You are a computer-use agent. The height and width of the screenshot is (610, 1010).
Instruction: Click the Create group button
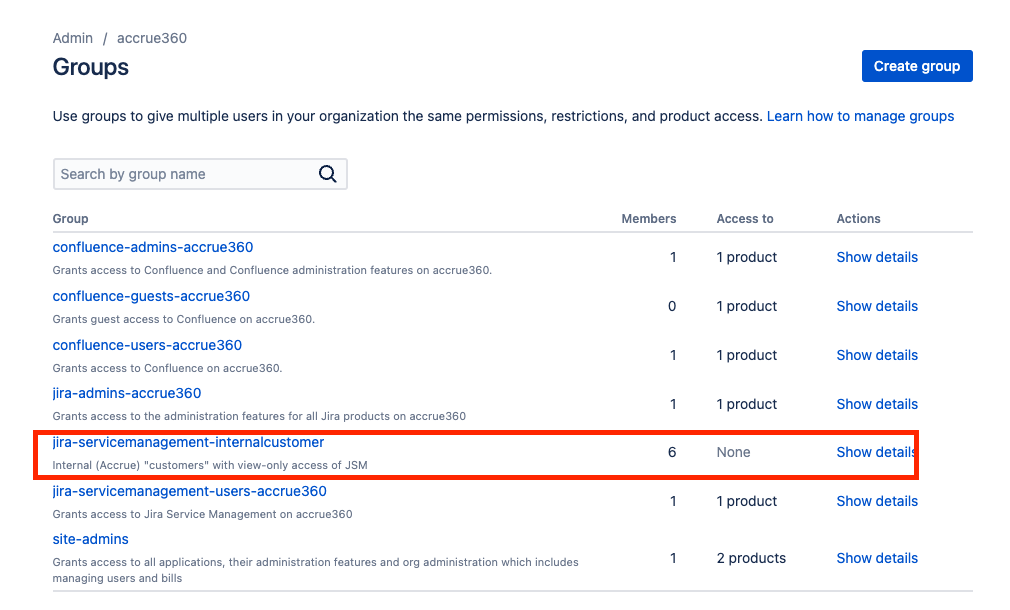click(x=917, y=66)
